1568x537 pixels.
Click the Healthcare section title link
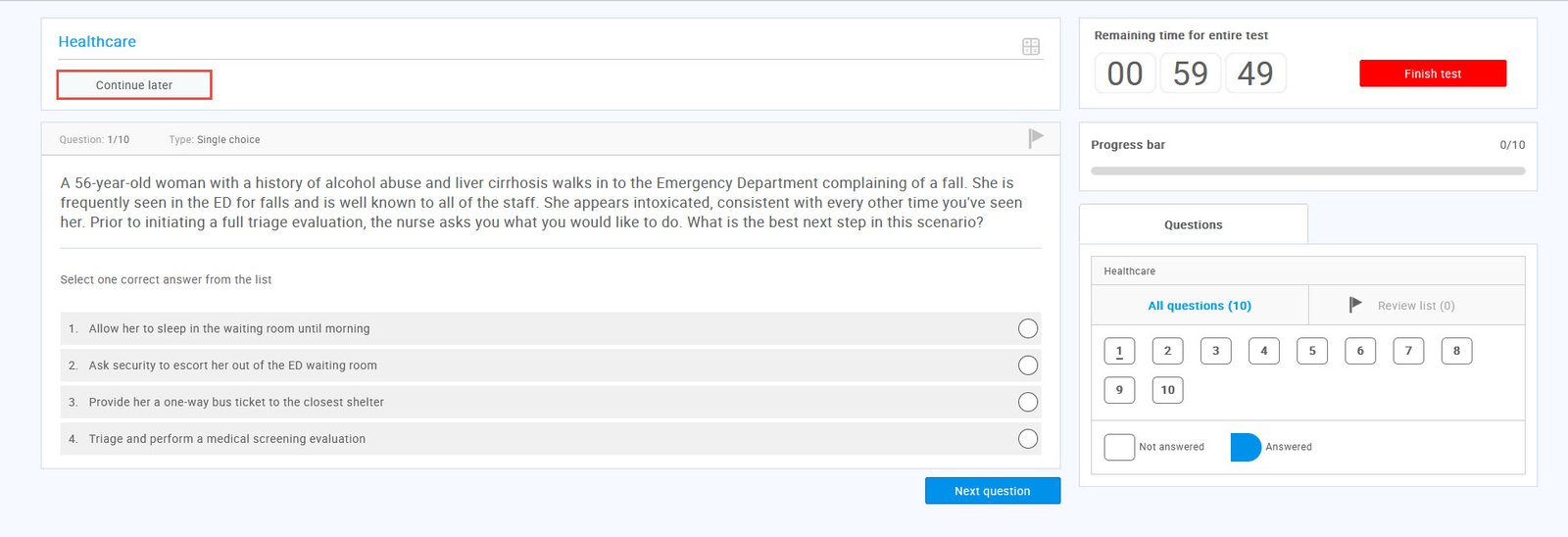[x=97, y=41]
